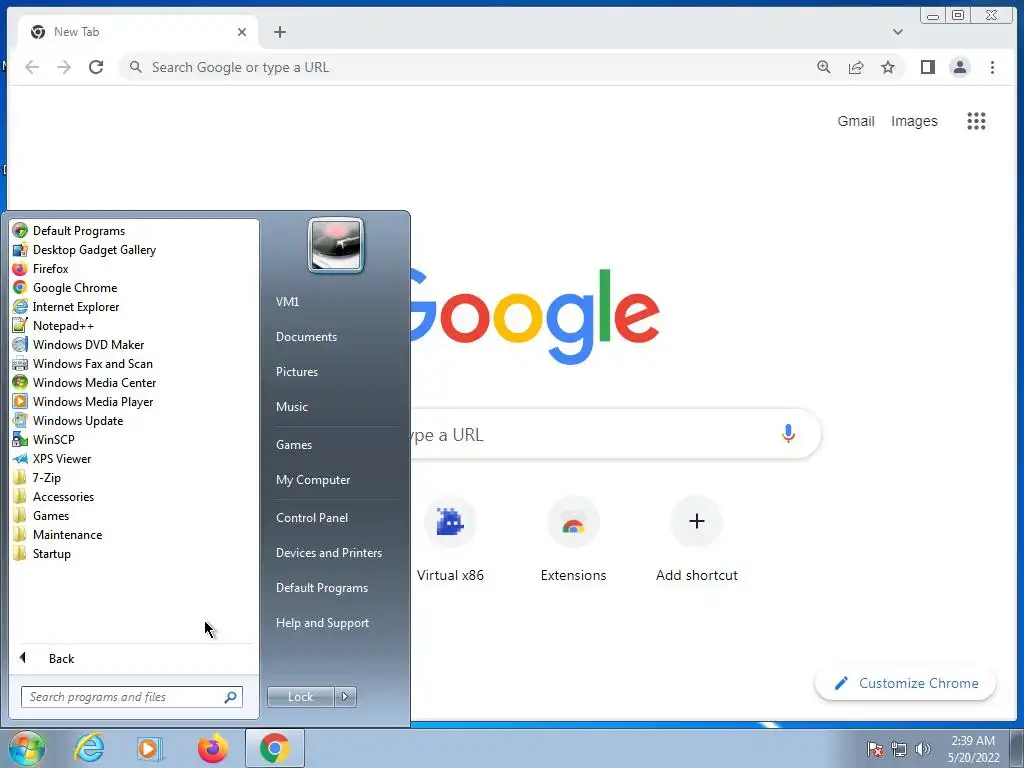The width and height of the screenshot is (1024, 768).
Task: Go back in Chrome navigation
Action: 32,67
